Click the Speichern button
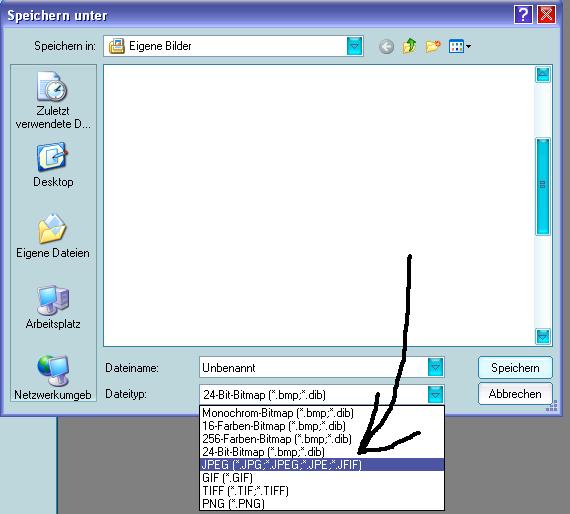570x514 pixels. [x=515, y=368]
